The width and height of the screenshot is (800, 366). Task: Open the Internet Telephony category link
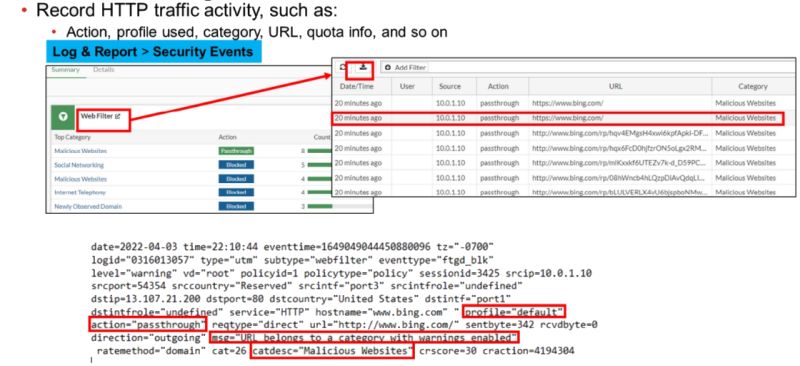click(x=80, y=192)
